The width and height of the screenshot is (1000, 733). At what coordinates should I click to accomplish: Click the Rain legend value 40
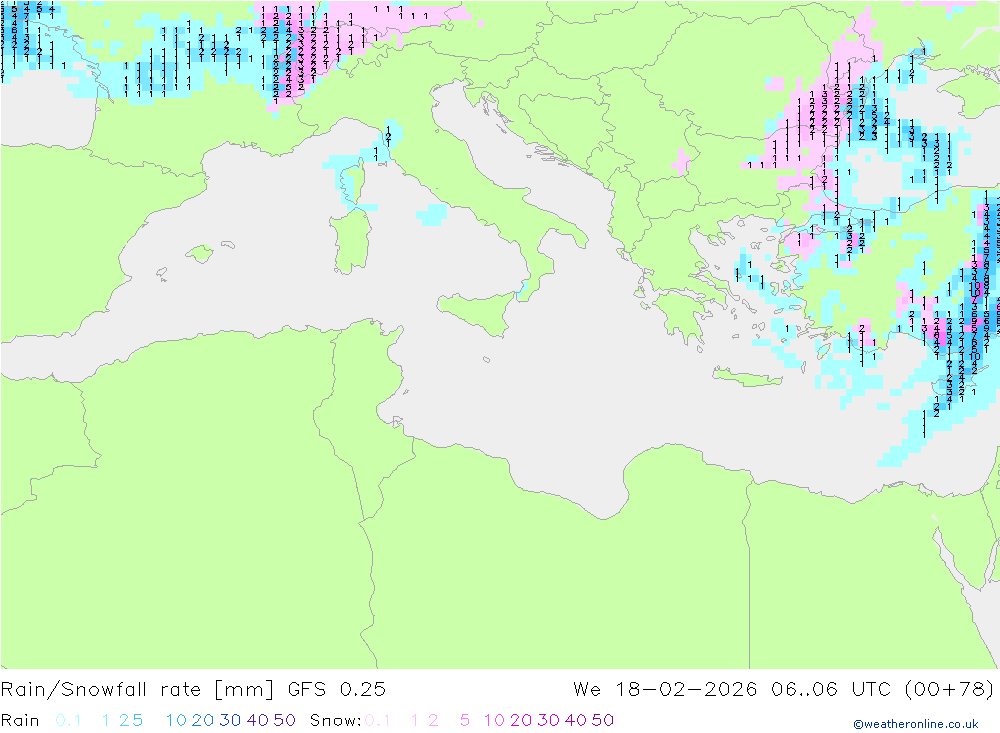pyautogui.click(x=258, y=720)
